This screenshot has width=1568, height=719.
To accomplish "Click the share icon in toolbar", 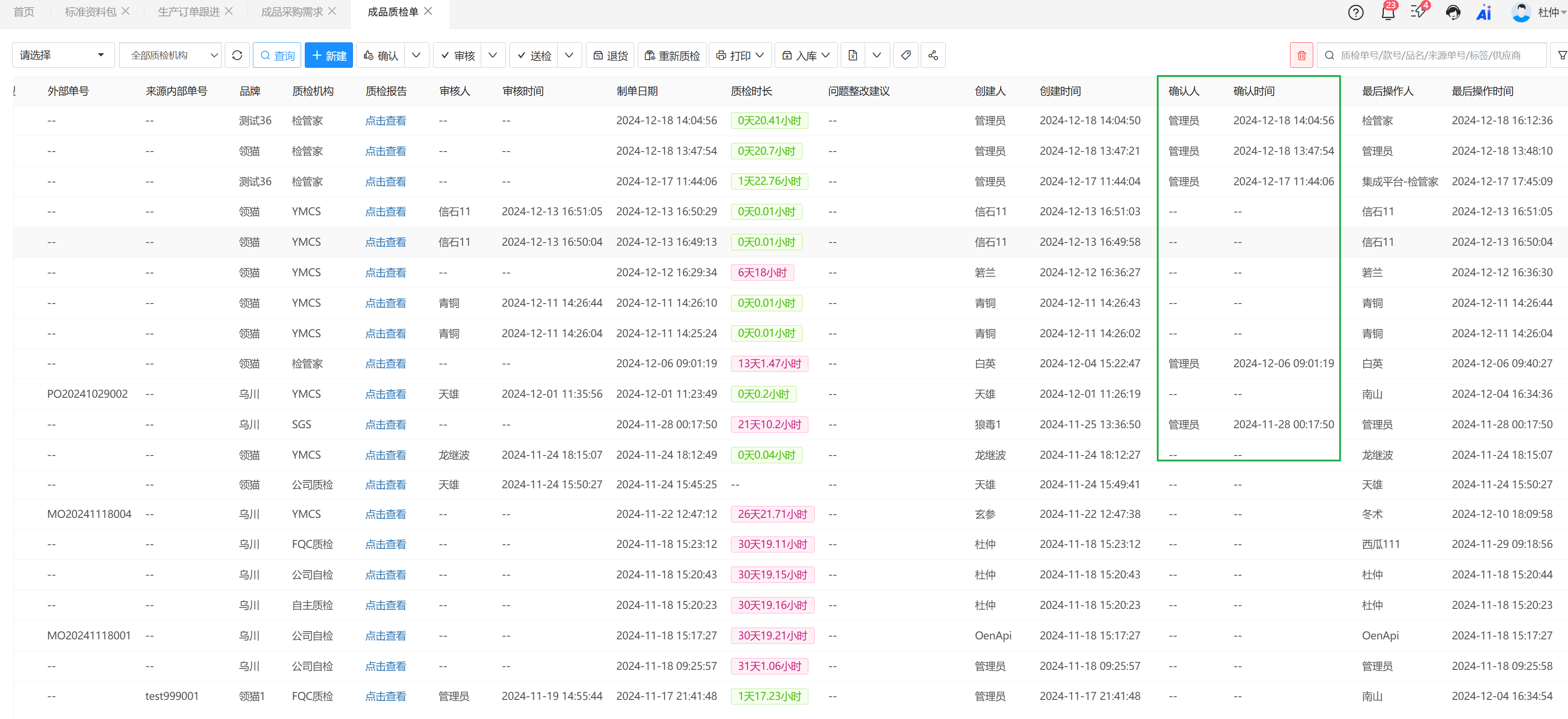I will point(933,56).
